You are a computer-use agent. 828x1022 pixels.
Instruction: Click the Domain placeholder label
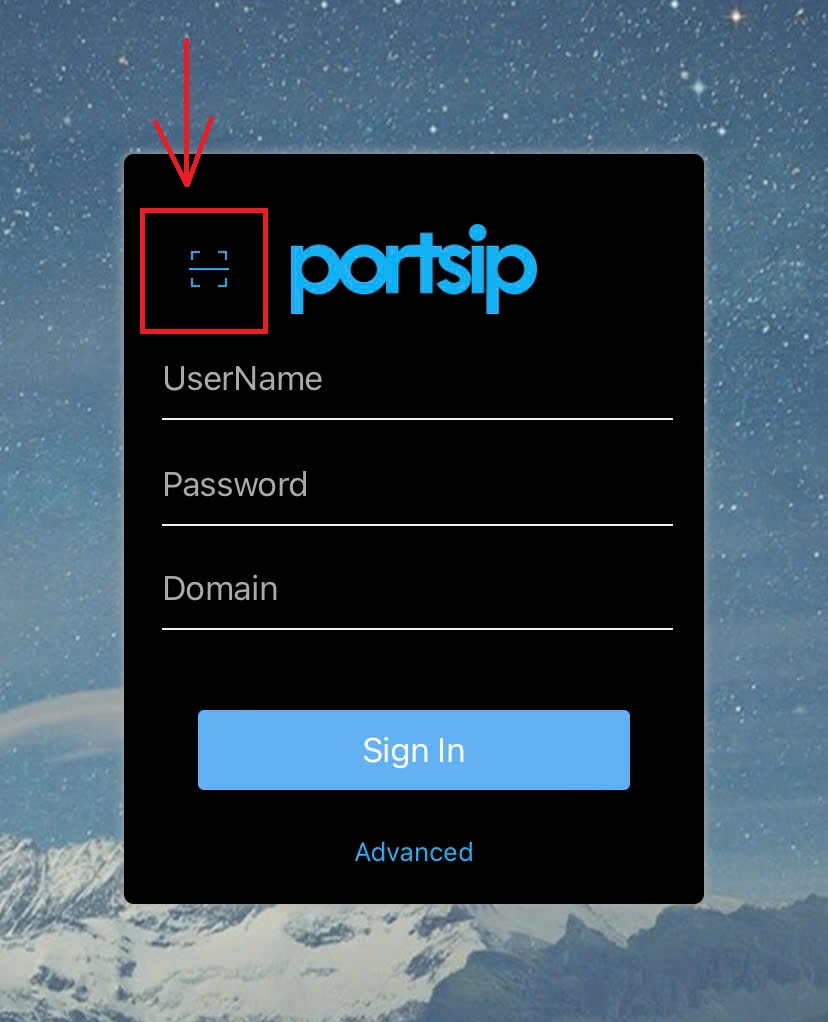tap(220, 589)
